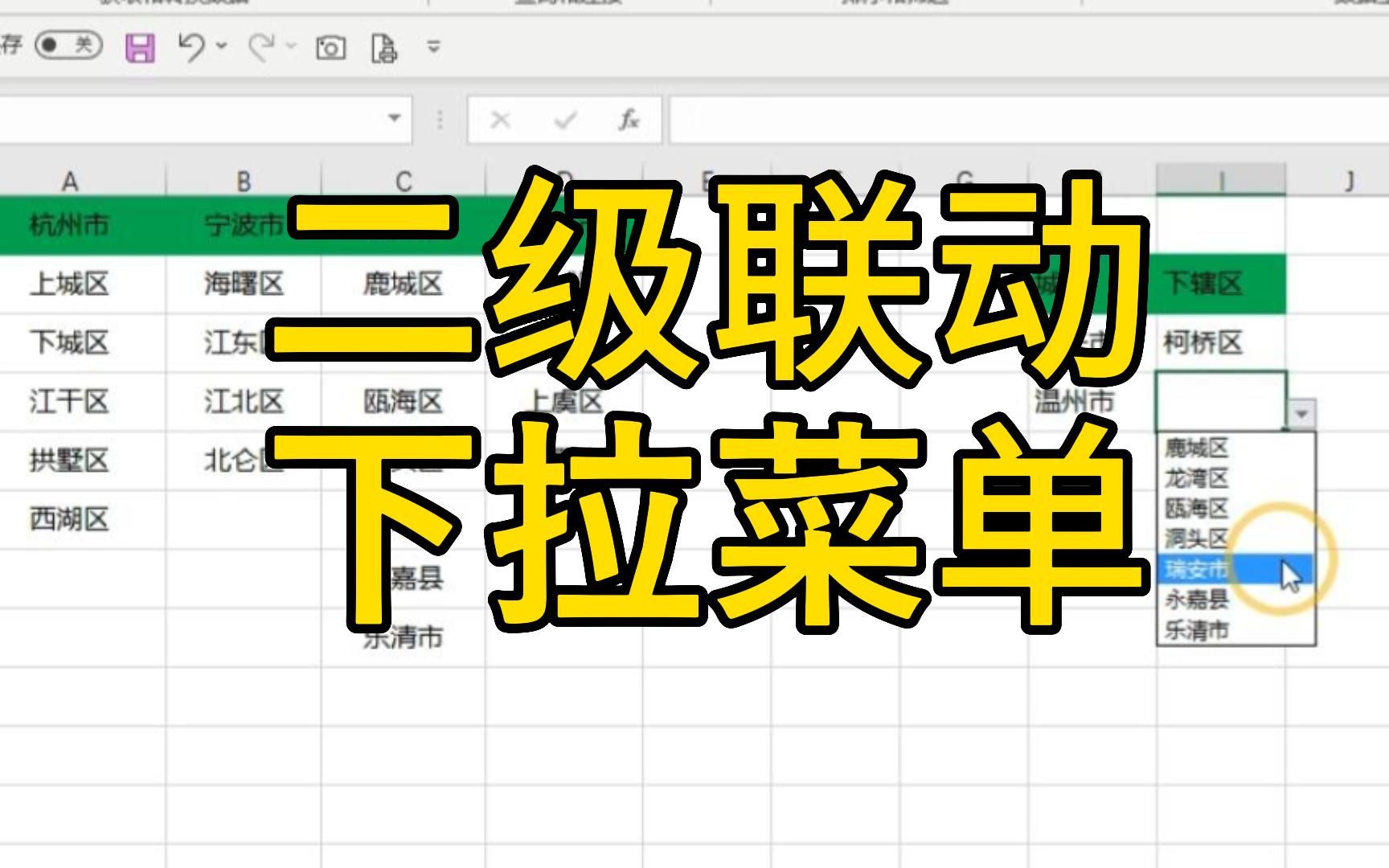Click the cancel (×) icon in formula bar

click(500, 121)
